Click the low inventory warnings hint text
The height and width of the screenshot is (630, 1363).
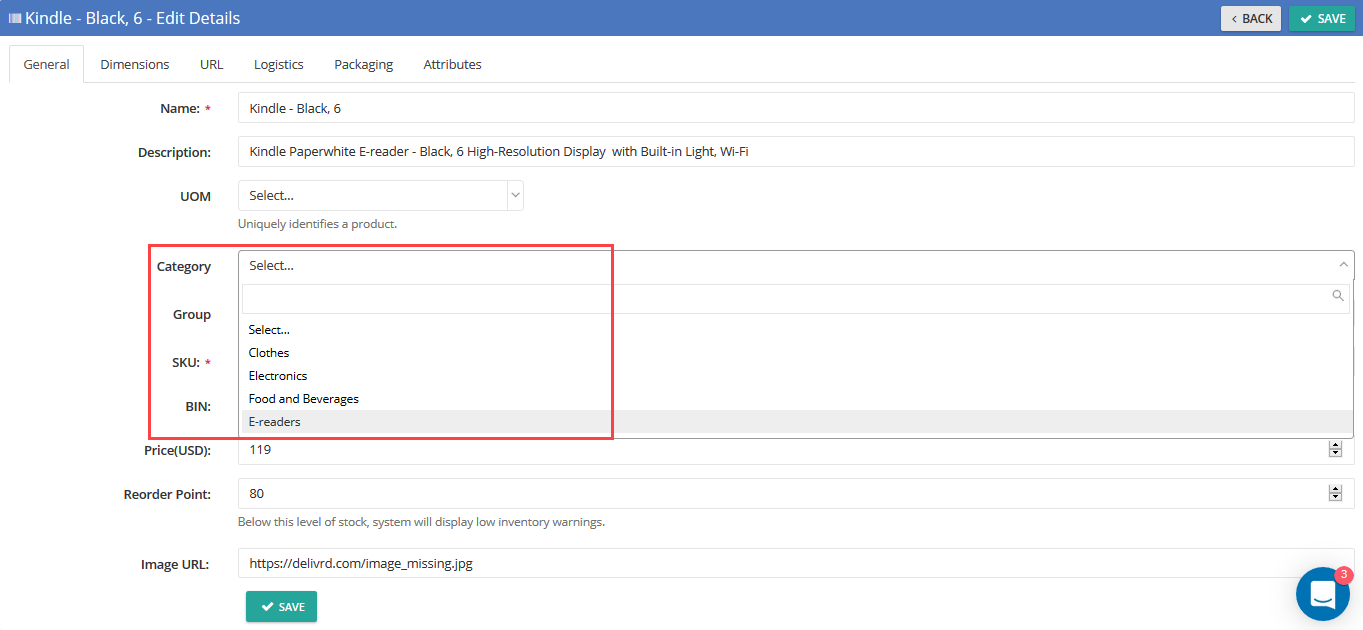click(x=421, y=522)
